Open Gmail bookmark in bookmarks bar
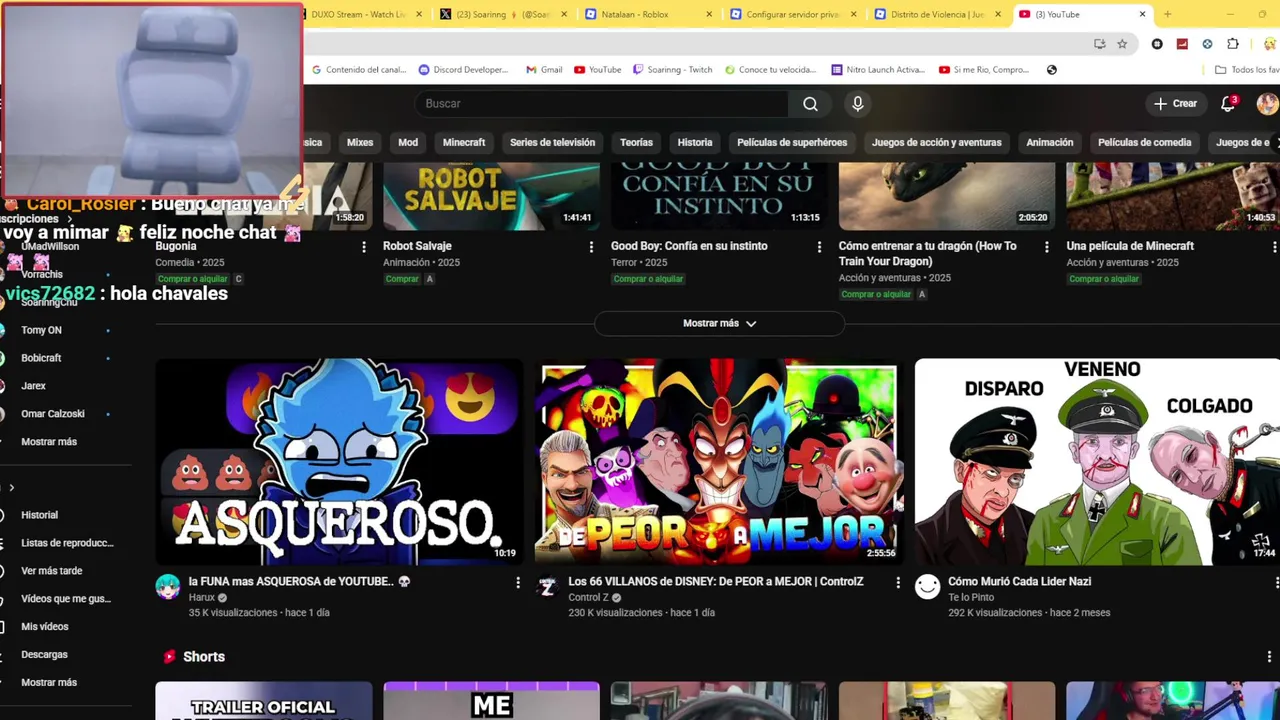Image resolution: width=1280 pixels, height=720 pixels. point(544,70)
